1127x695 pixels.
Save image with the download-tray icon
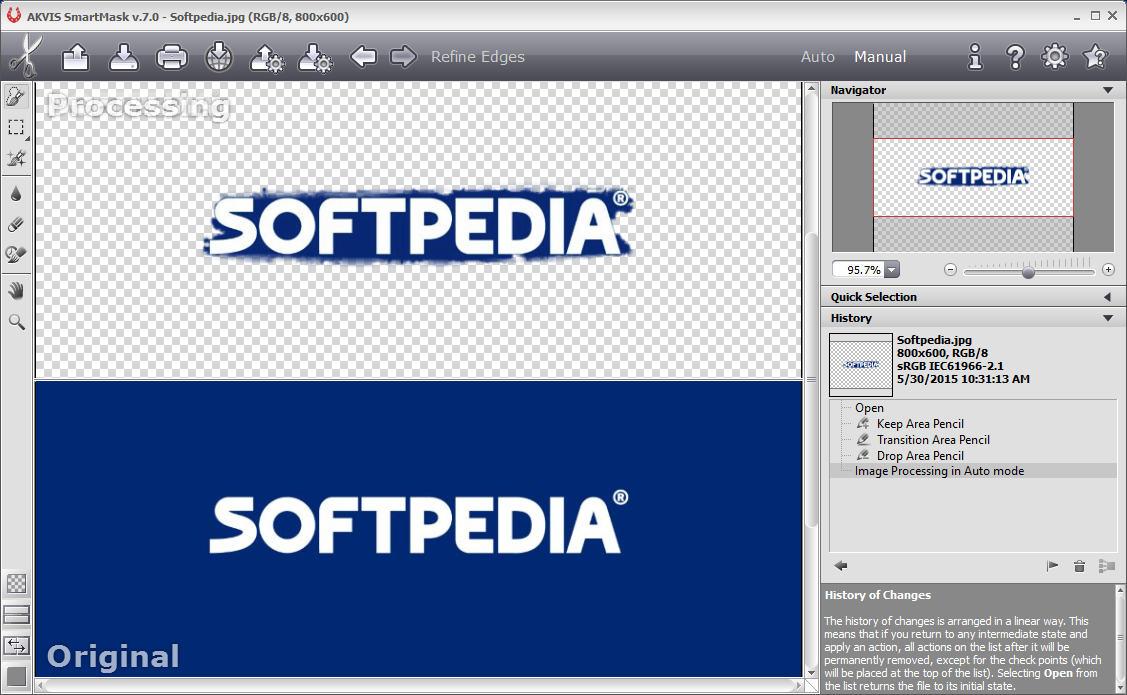124,57
